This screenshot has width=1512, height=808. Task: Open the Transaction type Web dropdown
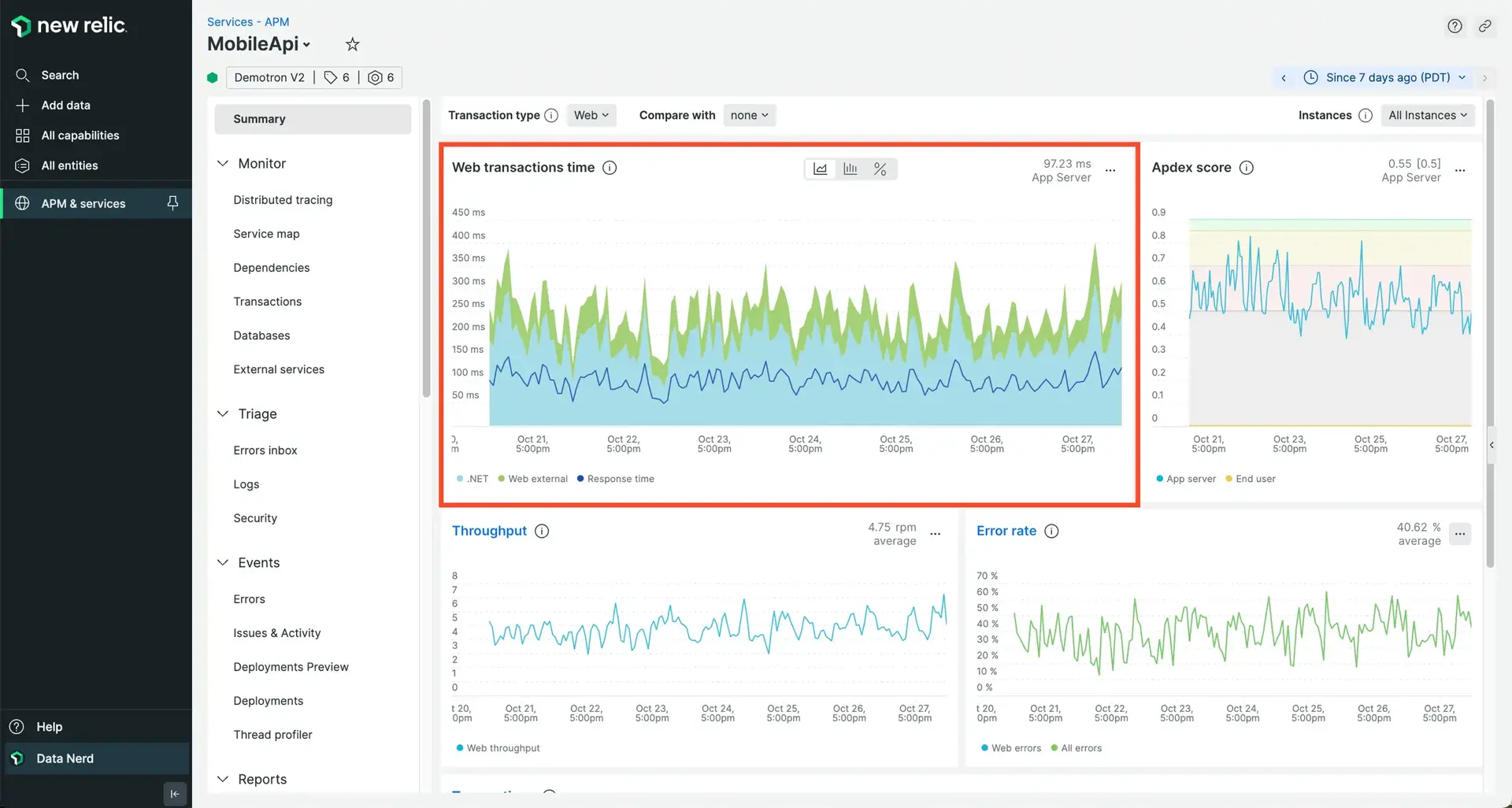591,115
